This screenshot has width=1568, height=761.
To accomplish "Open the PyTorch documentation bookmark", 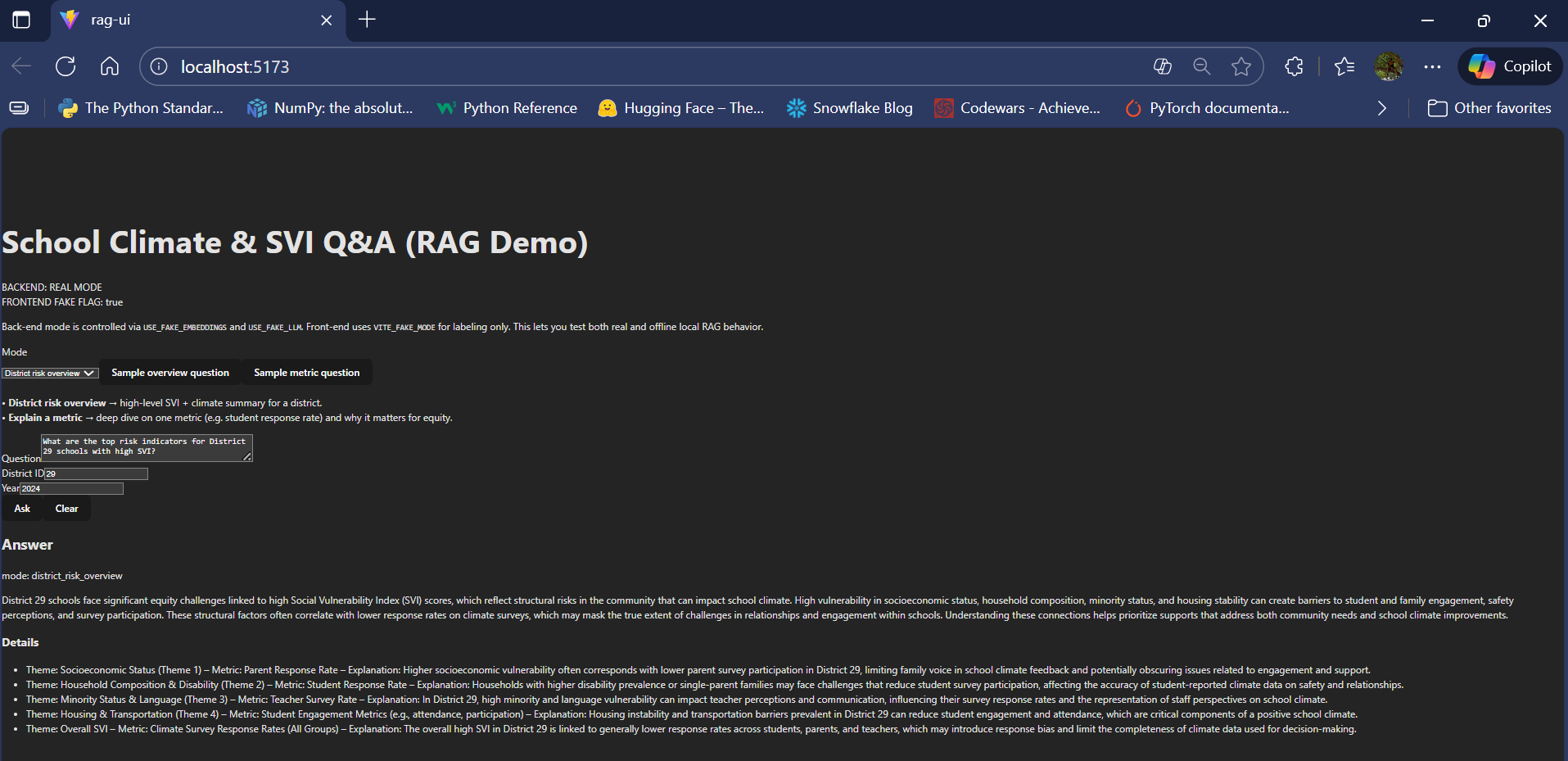I will pyautogui.click(x=1207, y=108).
